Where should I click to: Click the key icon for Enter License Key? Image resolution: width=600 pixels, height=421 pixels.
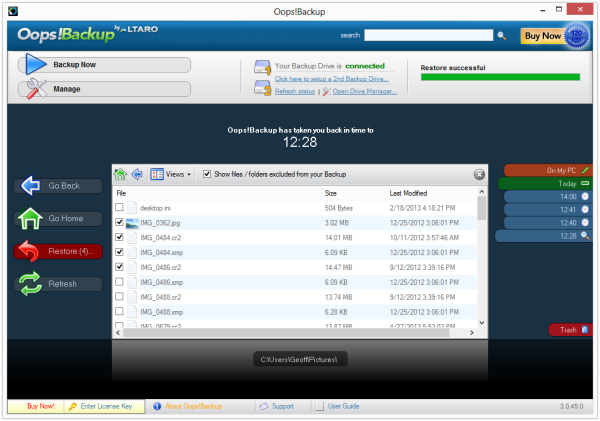73,406
